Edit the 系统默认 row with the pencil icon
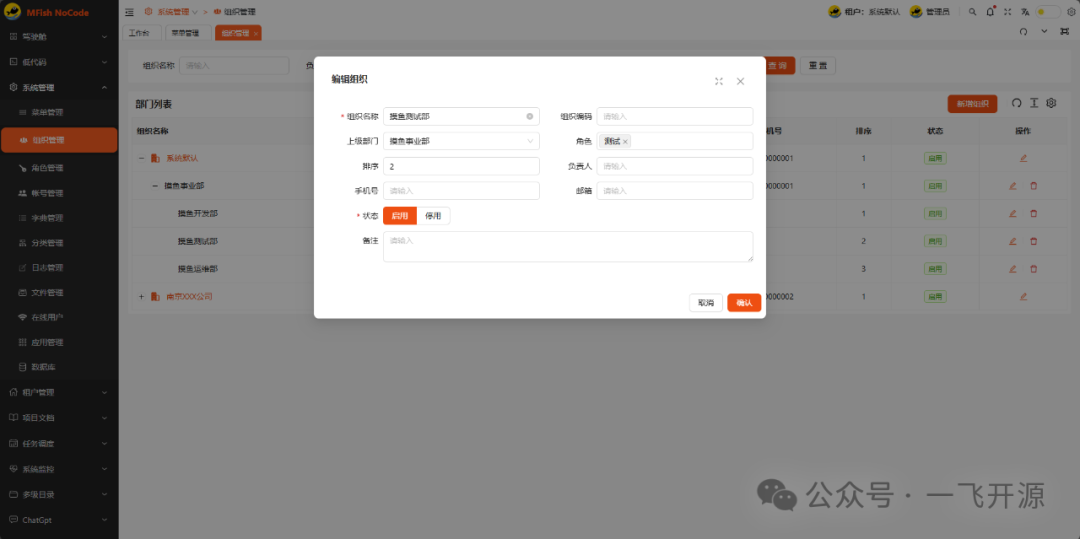Image resolution: width=1080 pixels, height=539 pixels. click(1024, 158)
